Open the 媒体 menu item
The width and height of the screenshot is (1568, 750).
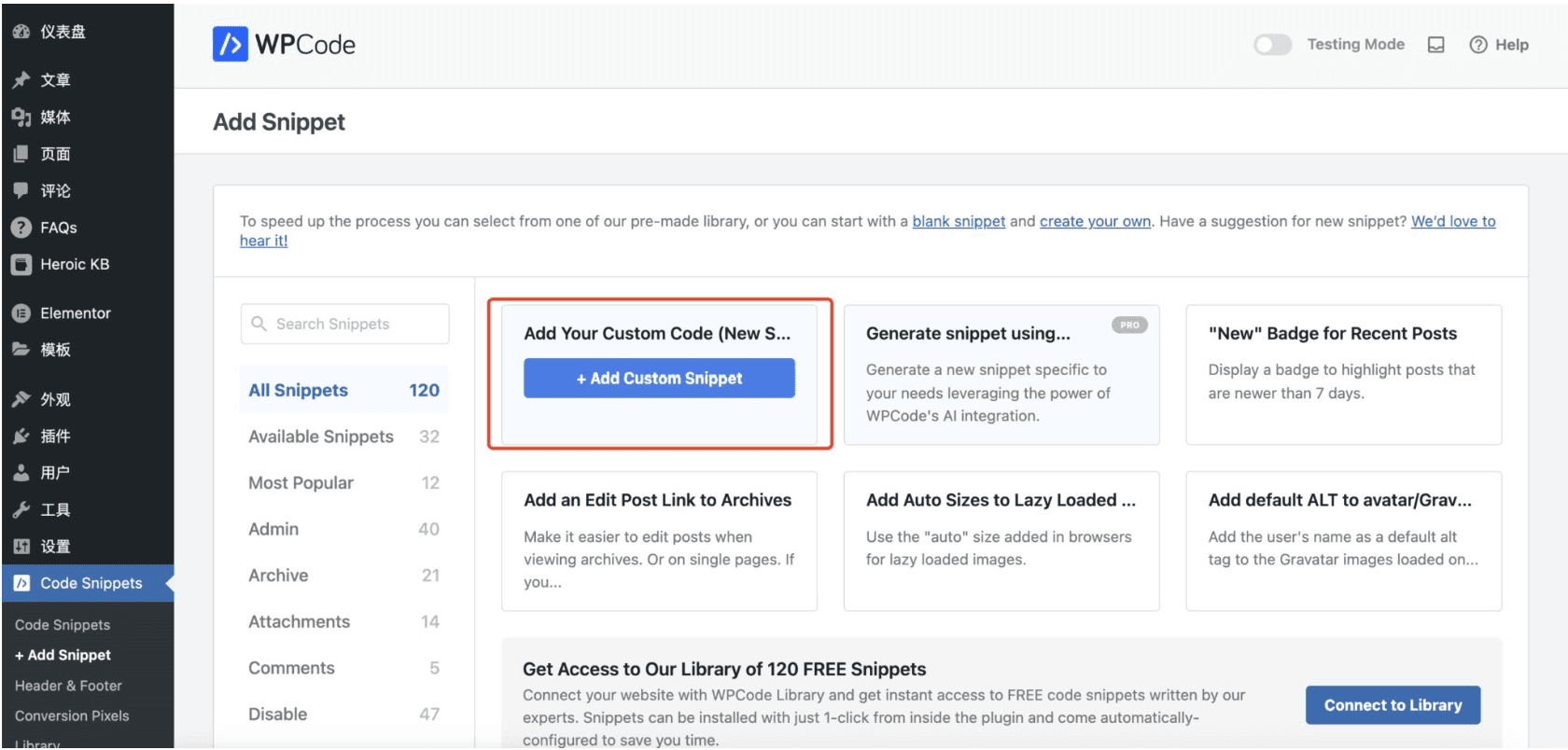(87, 117)
